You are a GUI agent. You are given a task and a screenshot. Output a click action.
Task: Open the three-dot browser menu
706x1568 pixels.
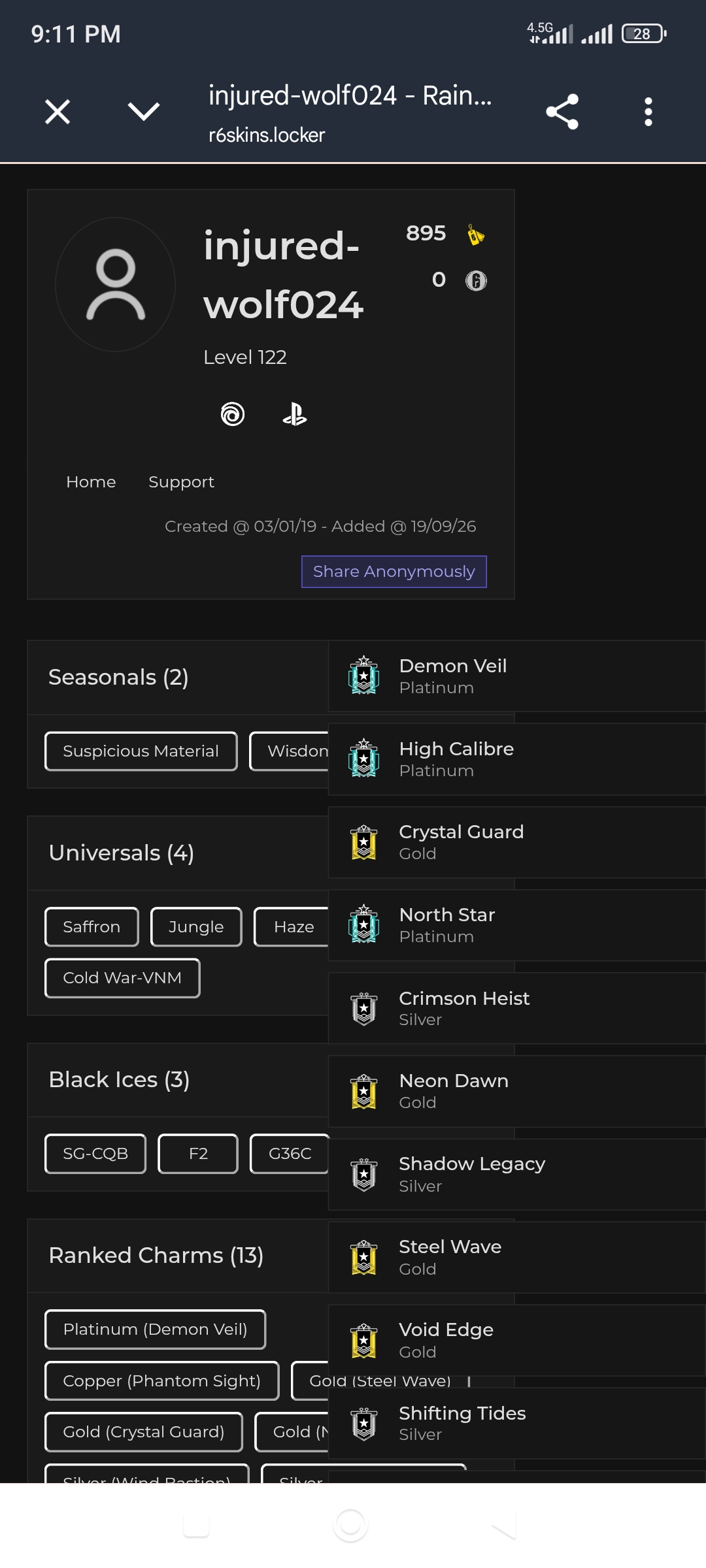point(648,112)
